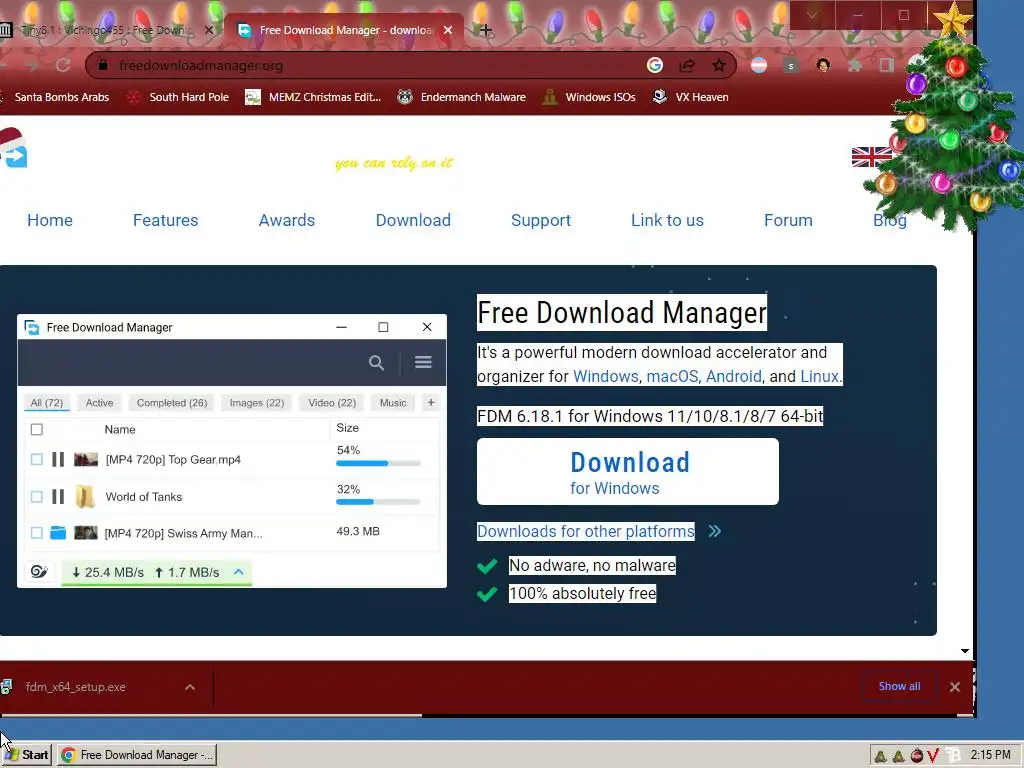Screen dimensions: 1024x768
Task: Open the Awards nav menu item
Action: [287, 220]
